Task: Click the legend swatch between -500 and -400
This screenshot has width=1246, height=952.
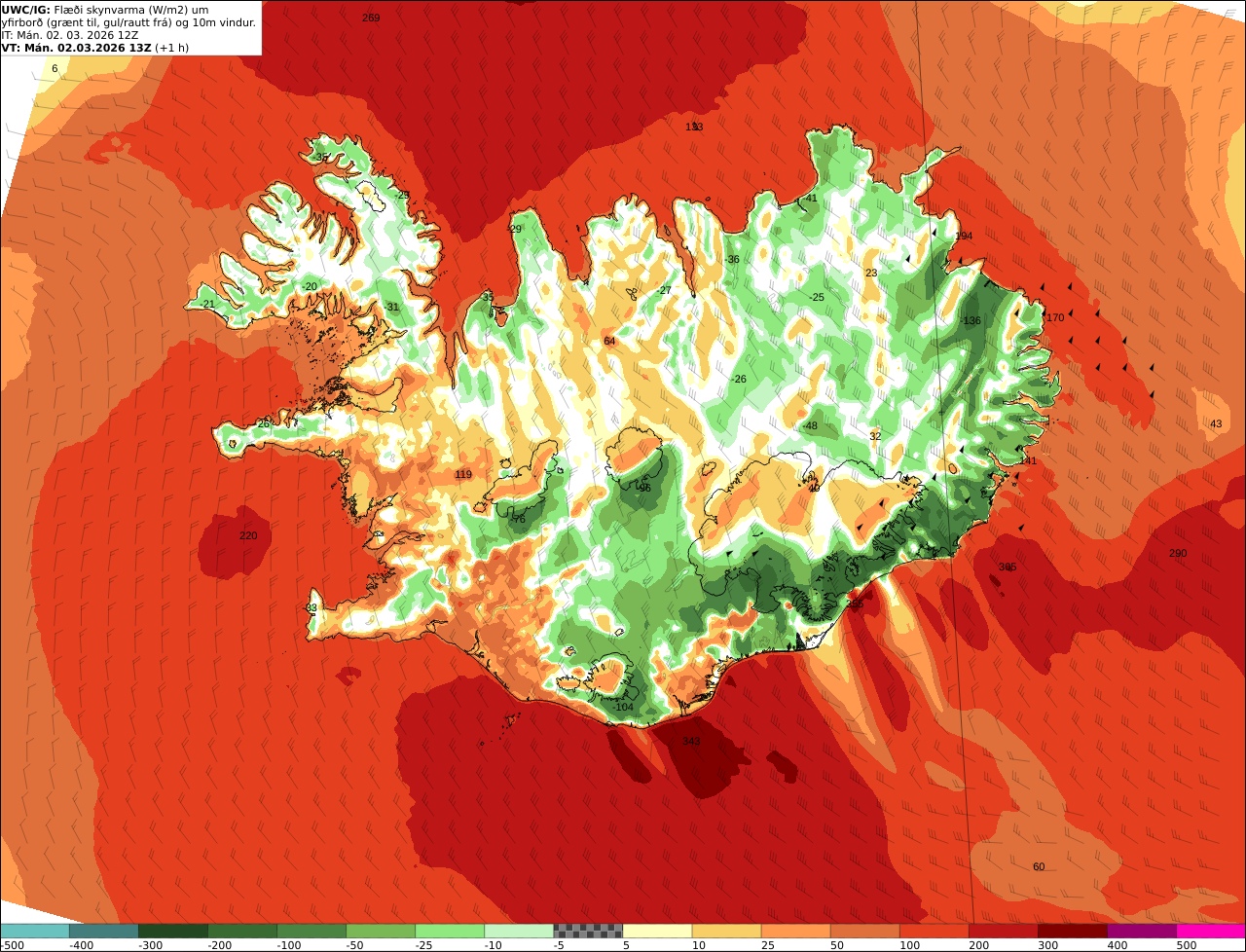Action: tap(35, 931)
